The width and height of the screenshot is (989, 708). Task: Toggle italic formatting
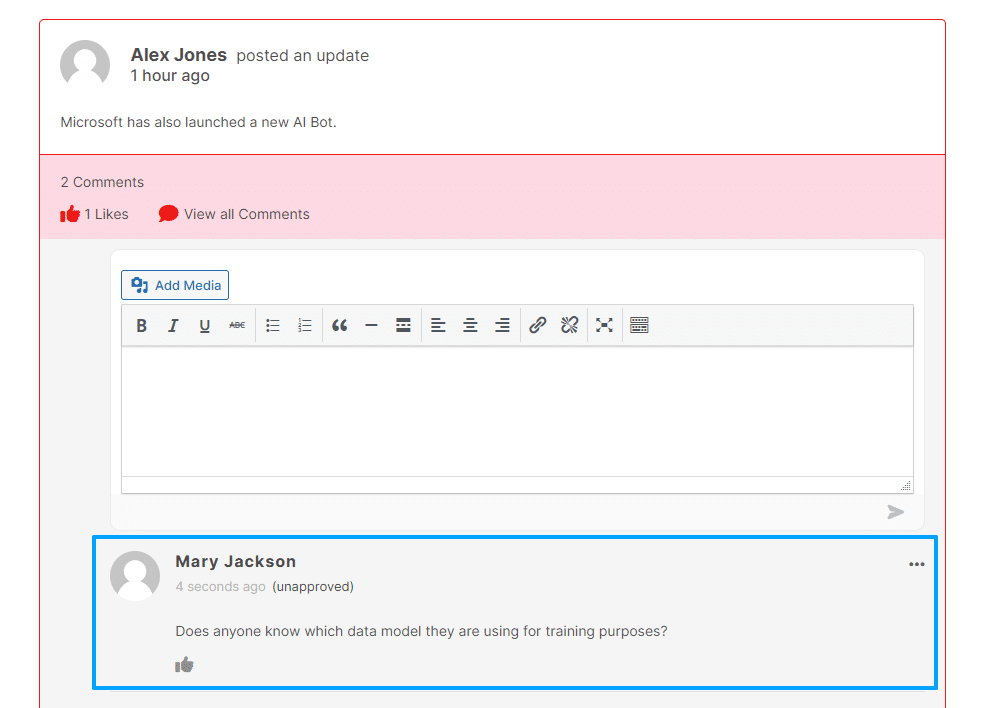[173, 326]
